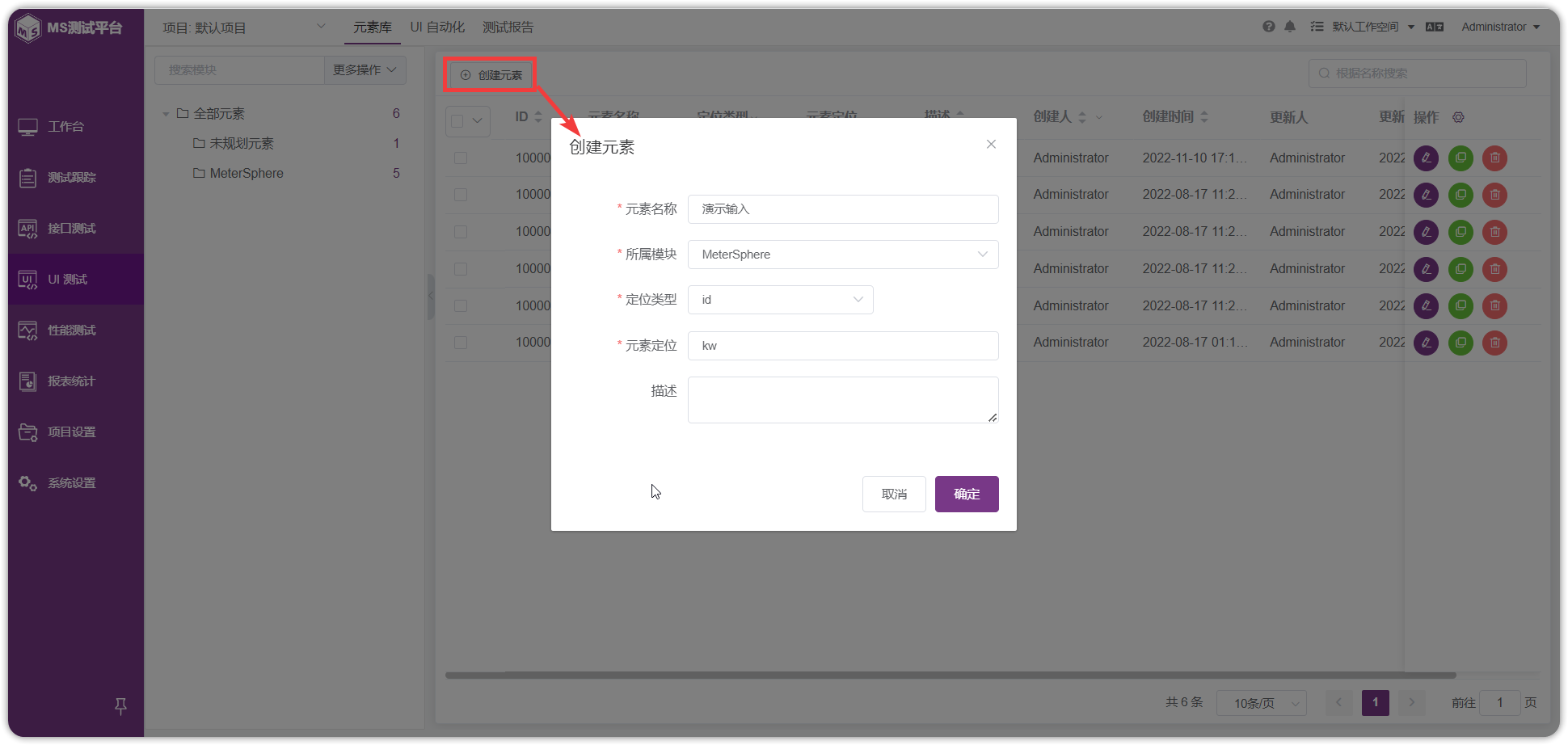Screen dimensions: 1568x745
Task: Open 测试跟踪 in the sidebar
Action: coord(71,178)
